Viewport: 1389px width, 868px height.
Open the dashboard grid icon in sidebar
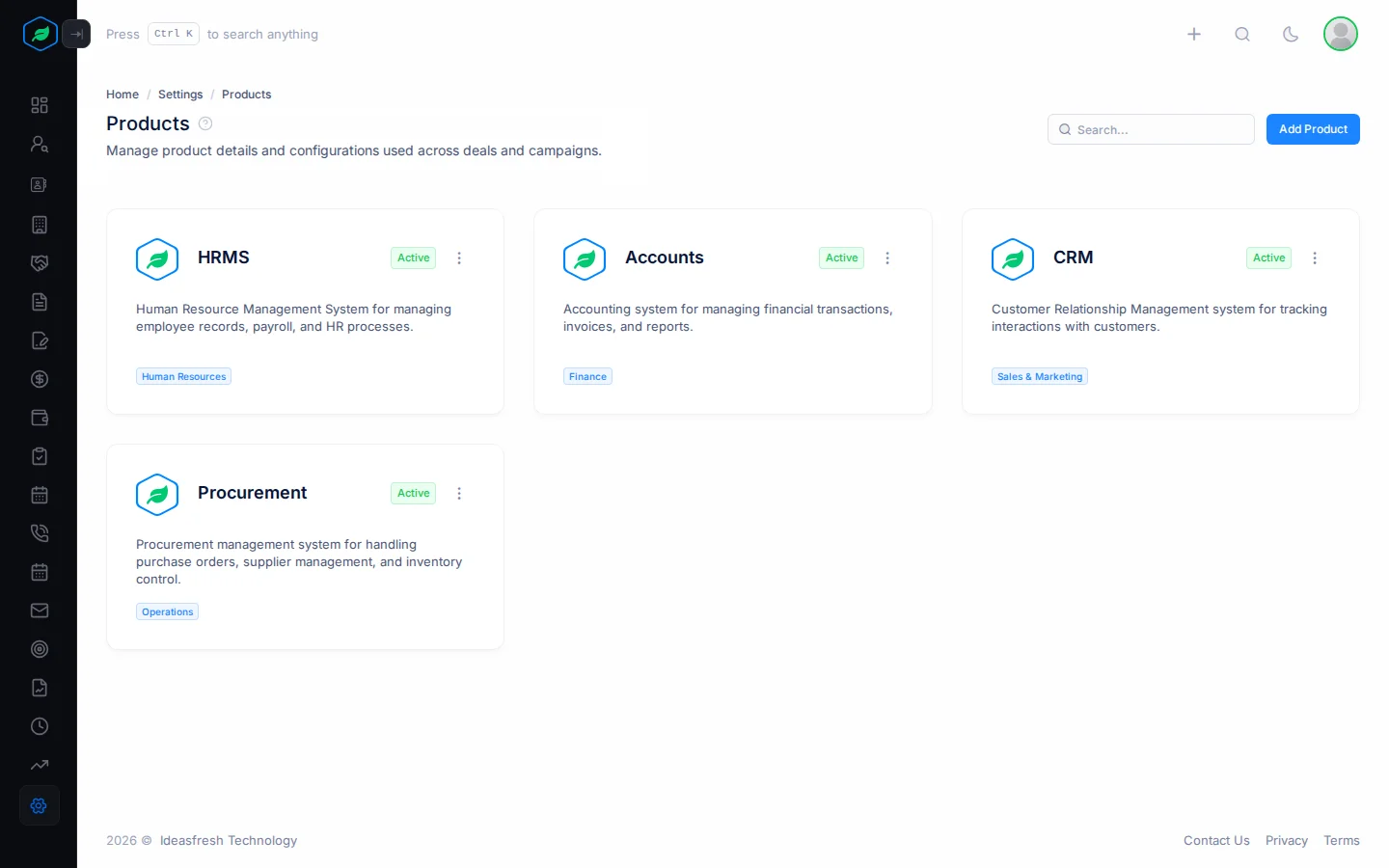pos(40,105)
